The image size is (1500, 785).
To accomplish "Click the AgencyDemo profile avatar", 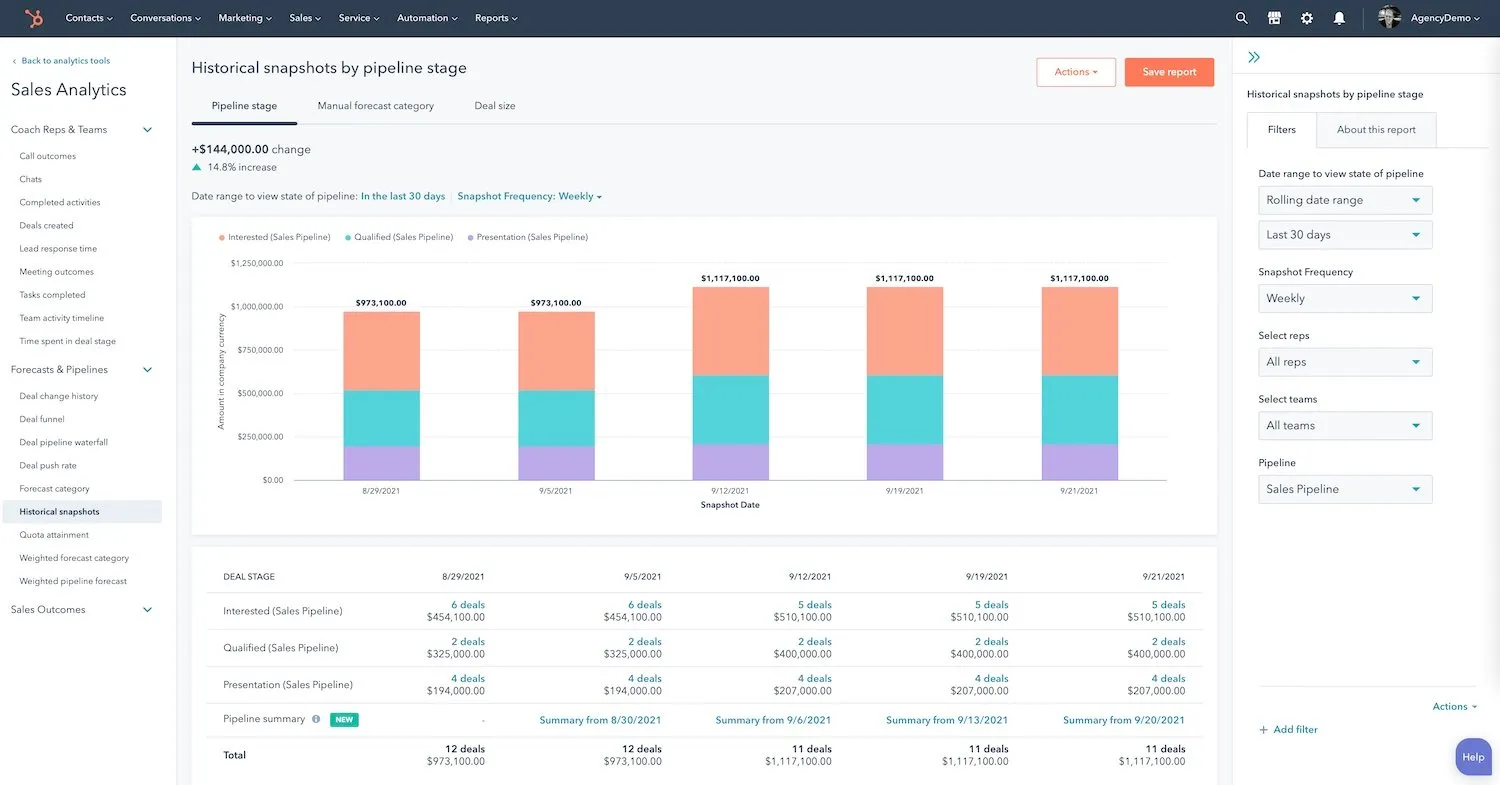I will 1389,18.
